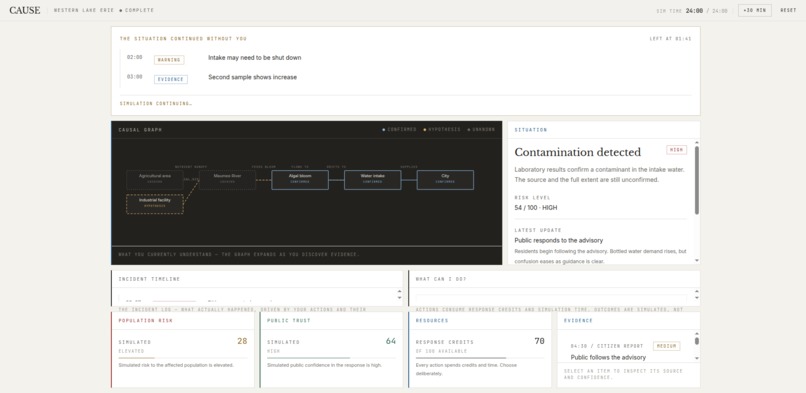The height and width of the screenshot is (393, 806).
Task: Click the Unknown legend dot
Action: point(468,130)
